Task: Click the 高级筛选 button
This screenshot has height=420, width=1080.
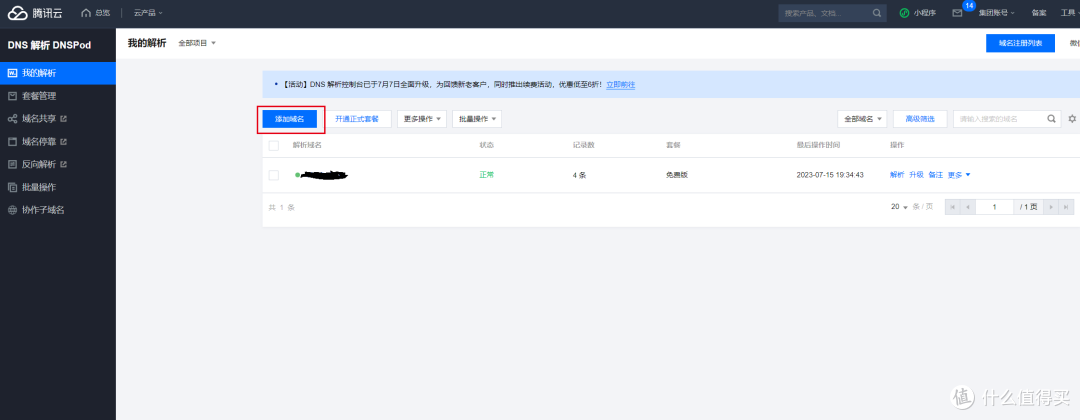Action: point(920,118)
